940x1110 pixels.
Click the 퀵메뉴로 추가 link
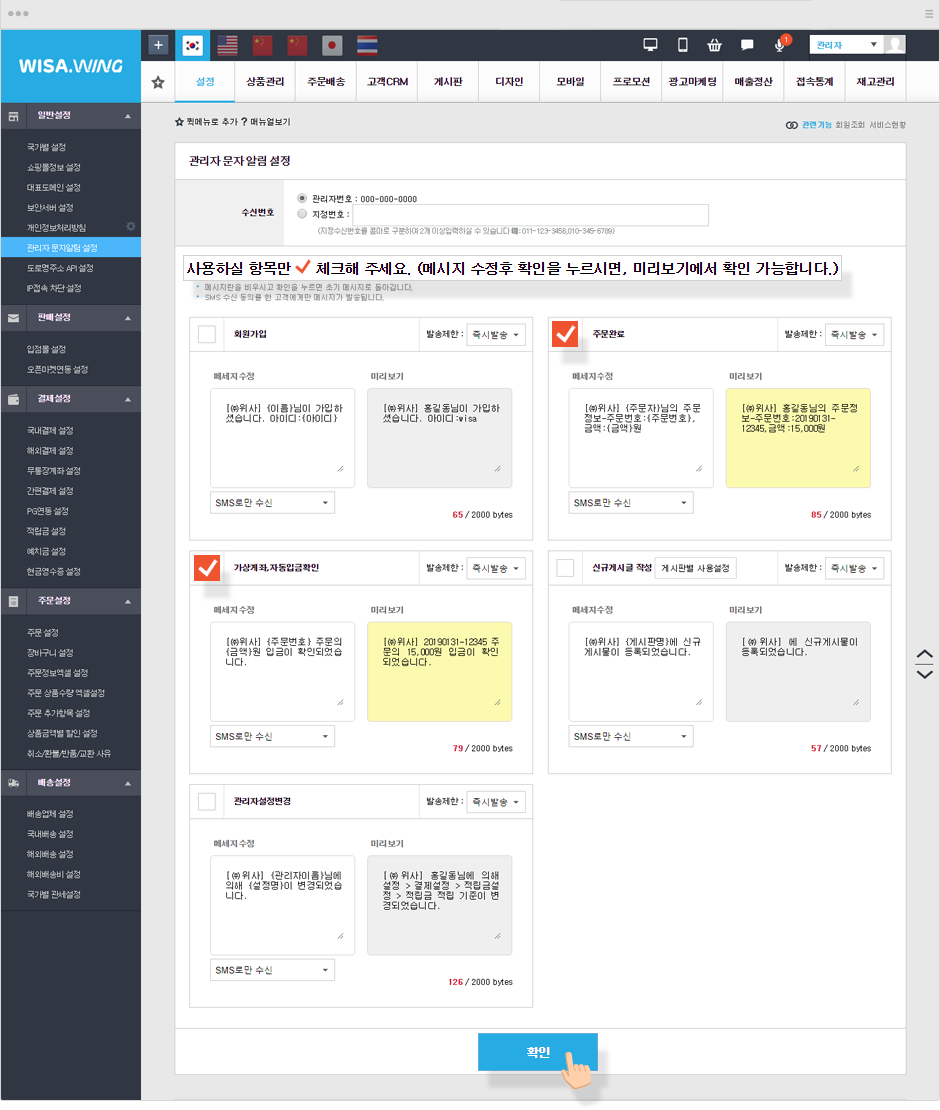pyautogui.click(x=206, y=122)
